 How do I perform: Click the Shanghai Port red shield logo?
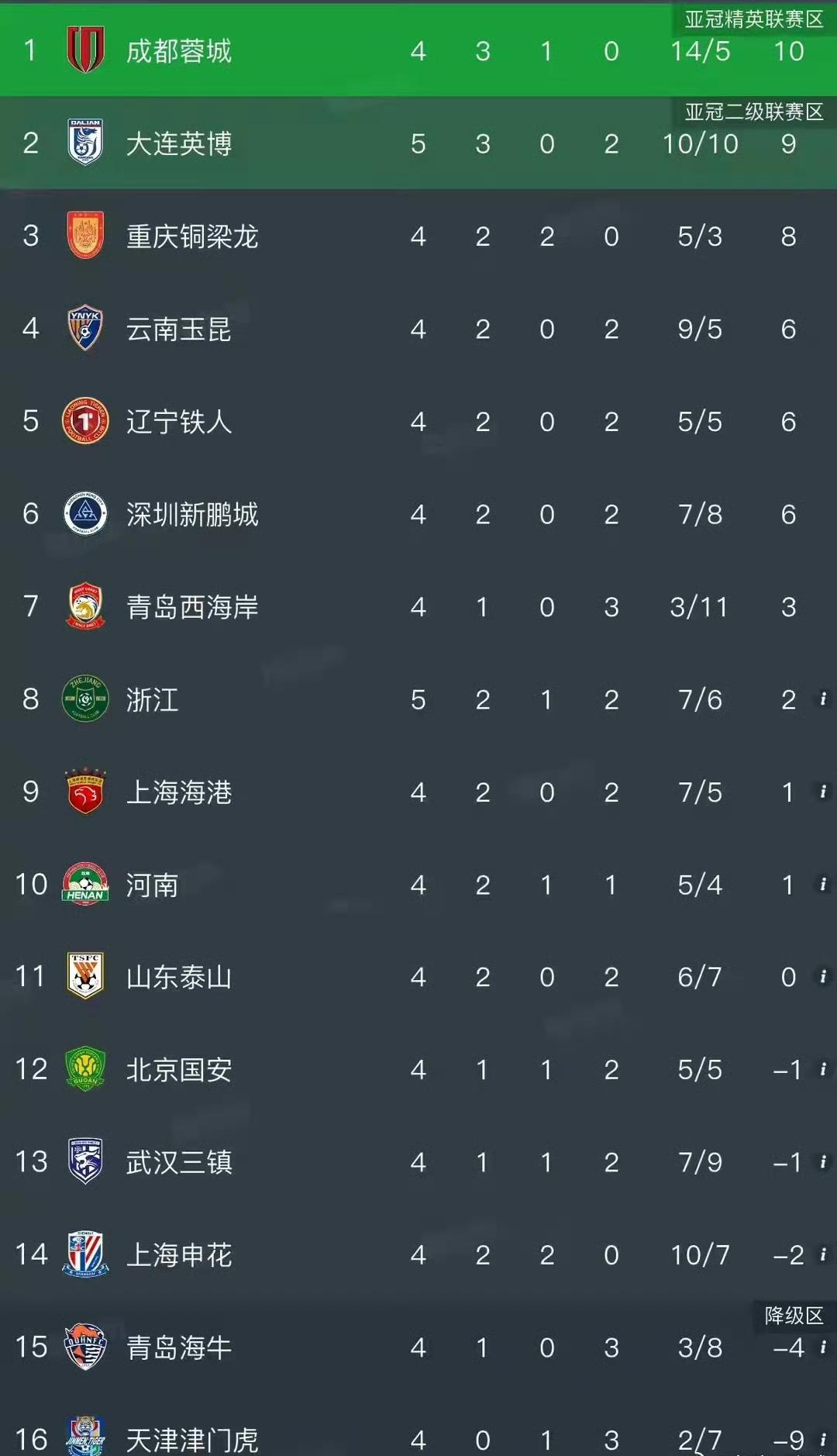pos(85,792)
